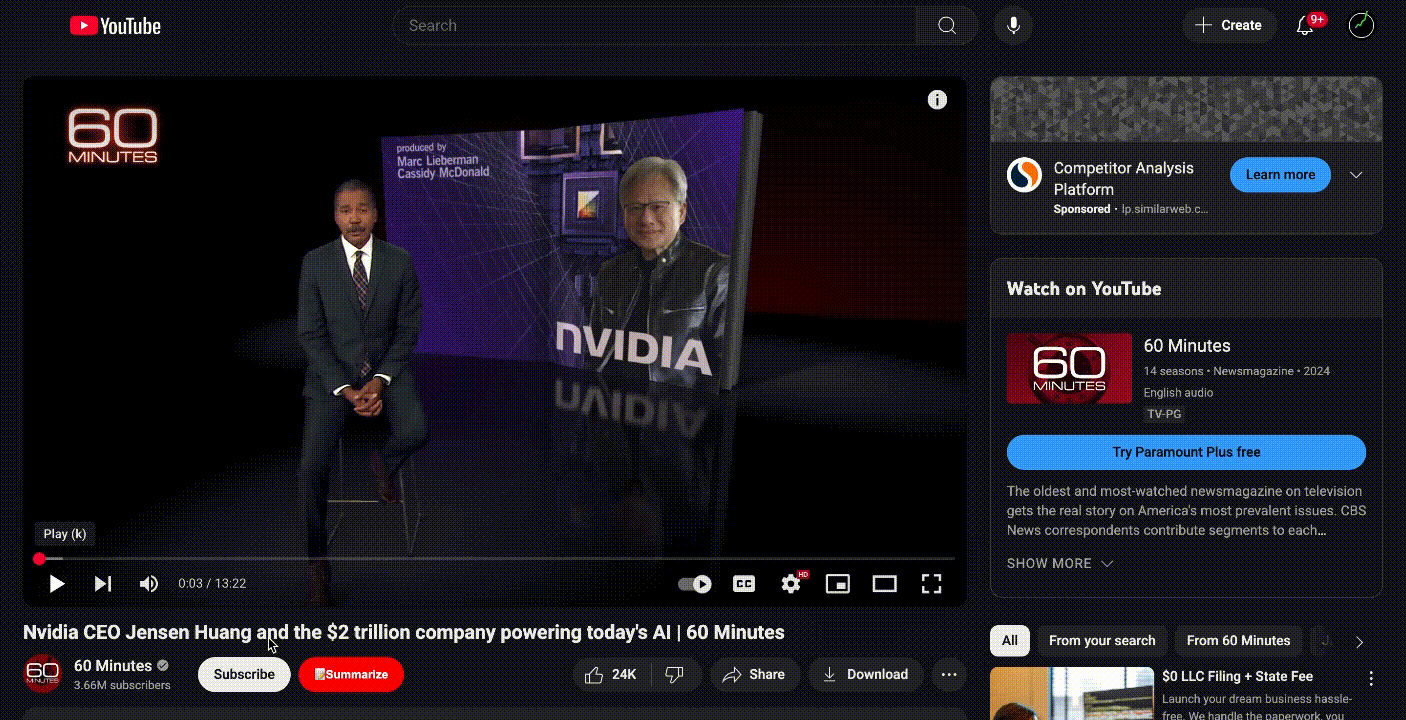Screen dimensions: 1406x720
Task: Subscribe to the 60 Minutes channel
Action: tap(243, 674)
